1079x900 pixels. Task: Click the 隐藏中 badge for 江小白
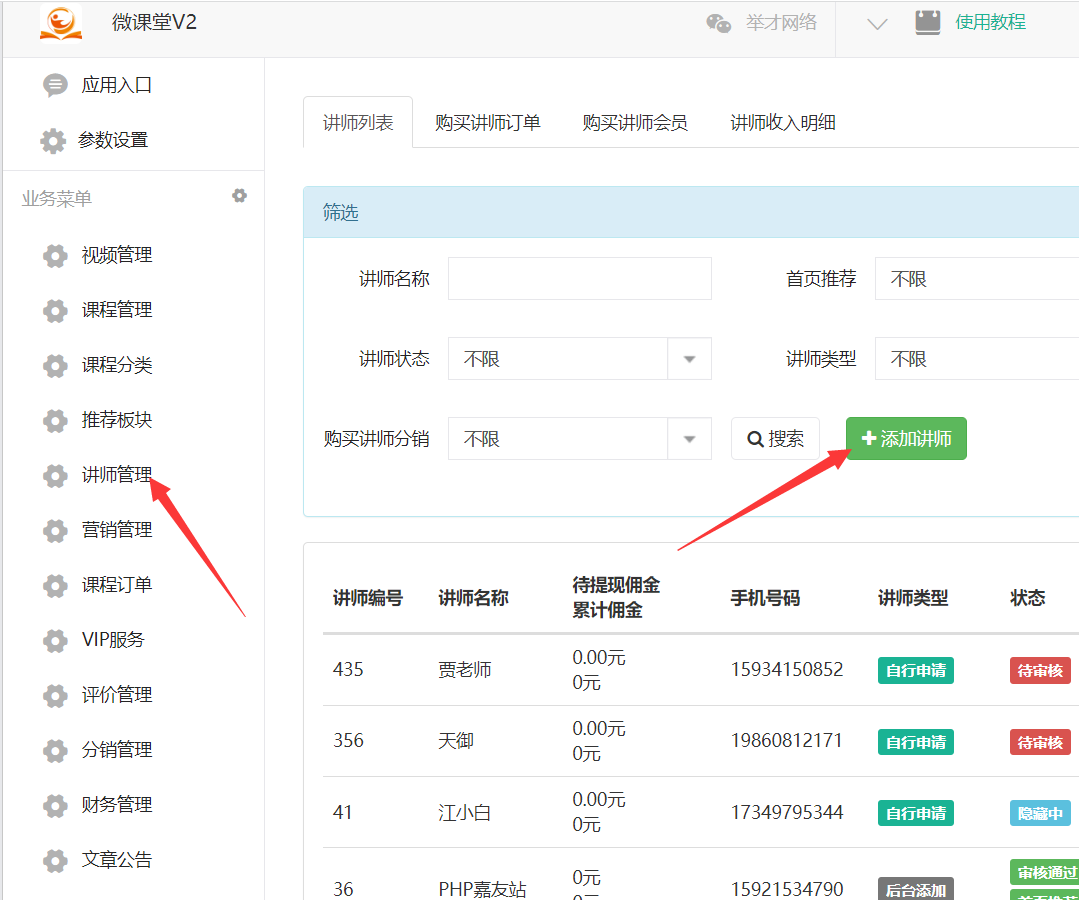(x=1040, y=814)
